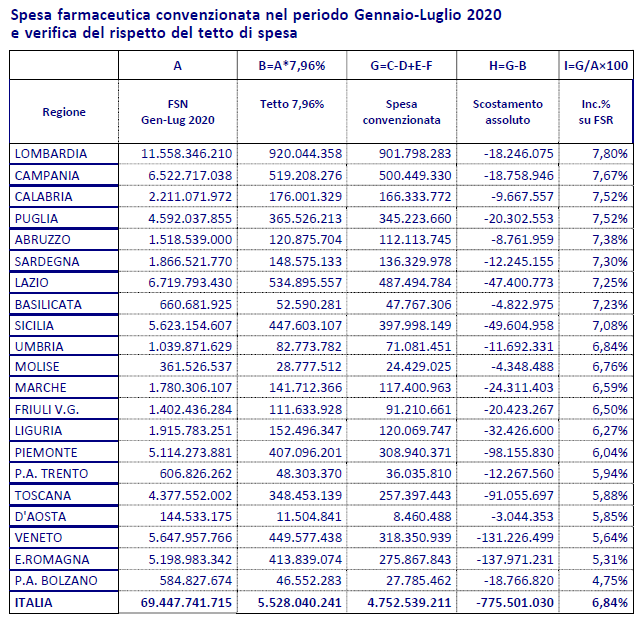Image resolution: width=642 pixels, height=621 pixels.
Task: Click the Regione column header
Action: 64,112
